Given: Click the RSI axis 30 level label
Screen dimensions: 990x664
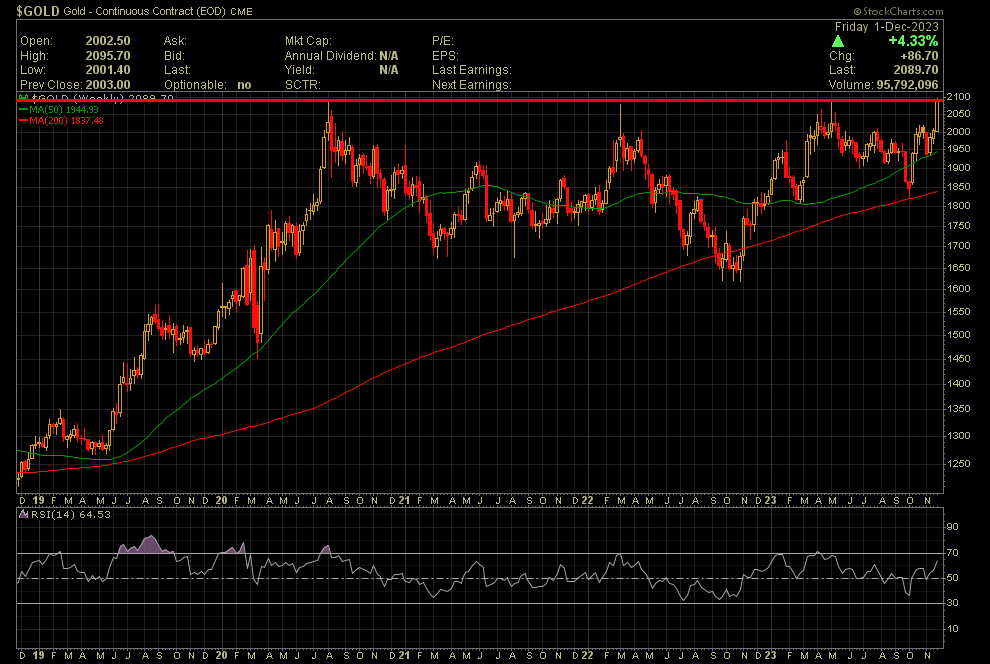Looking at the screenshot, I should 952,603.
